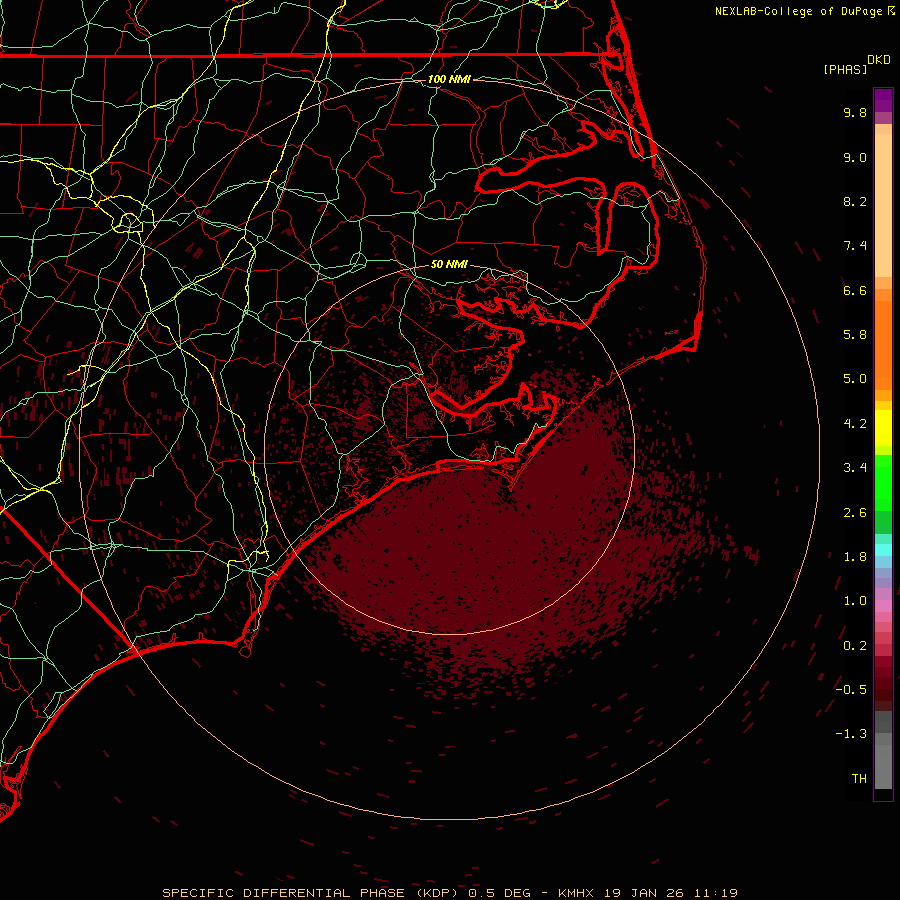Click the 100 NMI range ring label
This screenshot has width=900, height=900.
click(x=449, y=79)
